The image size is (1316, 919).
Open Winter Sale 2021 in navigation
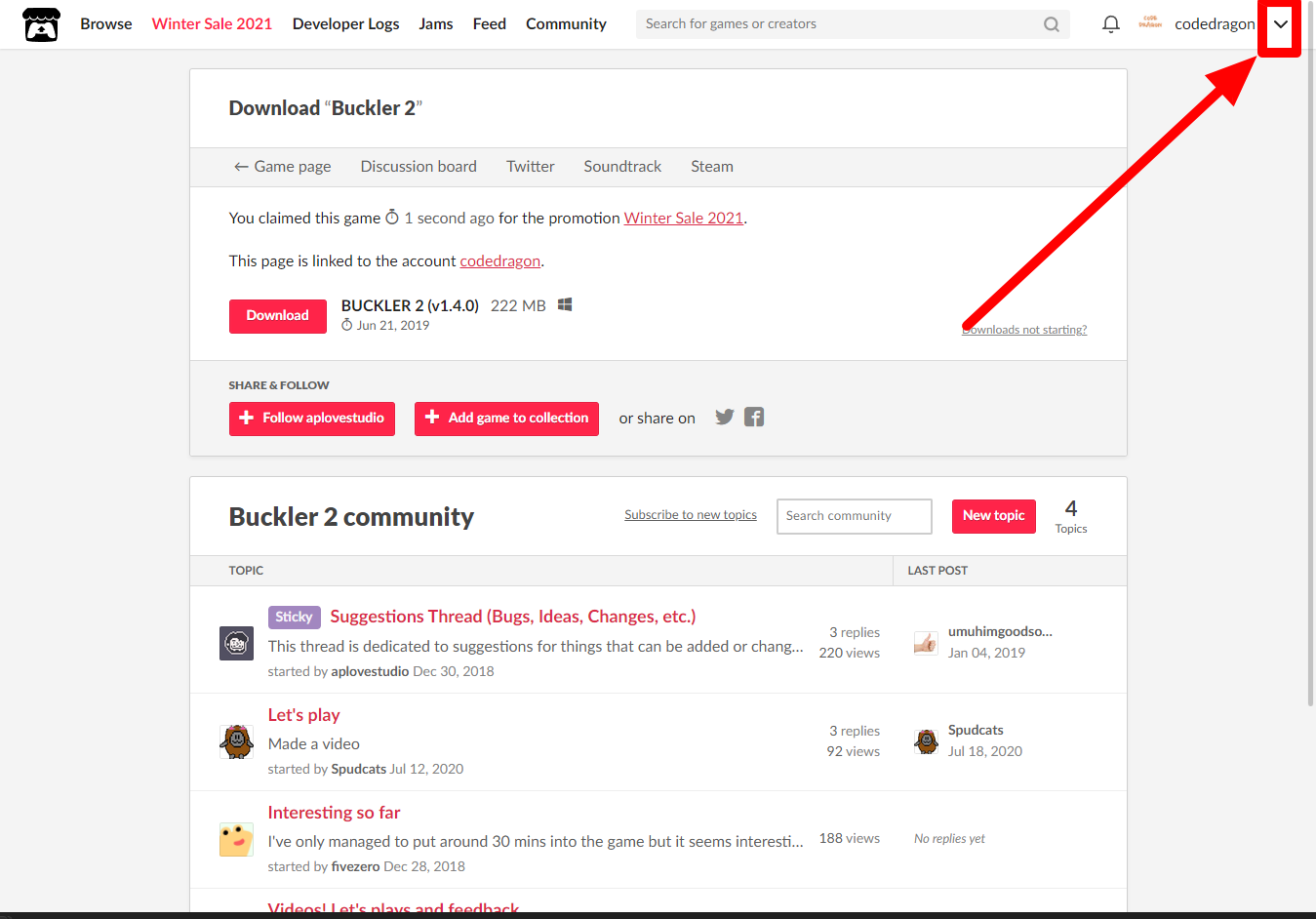[212, 24]
